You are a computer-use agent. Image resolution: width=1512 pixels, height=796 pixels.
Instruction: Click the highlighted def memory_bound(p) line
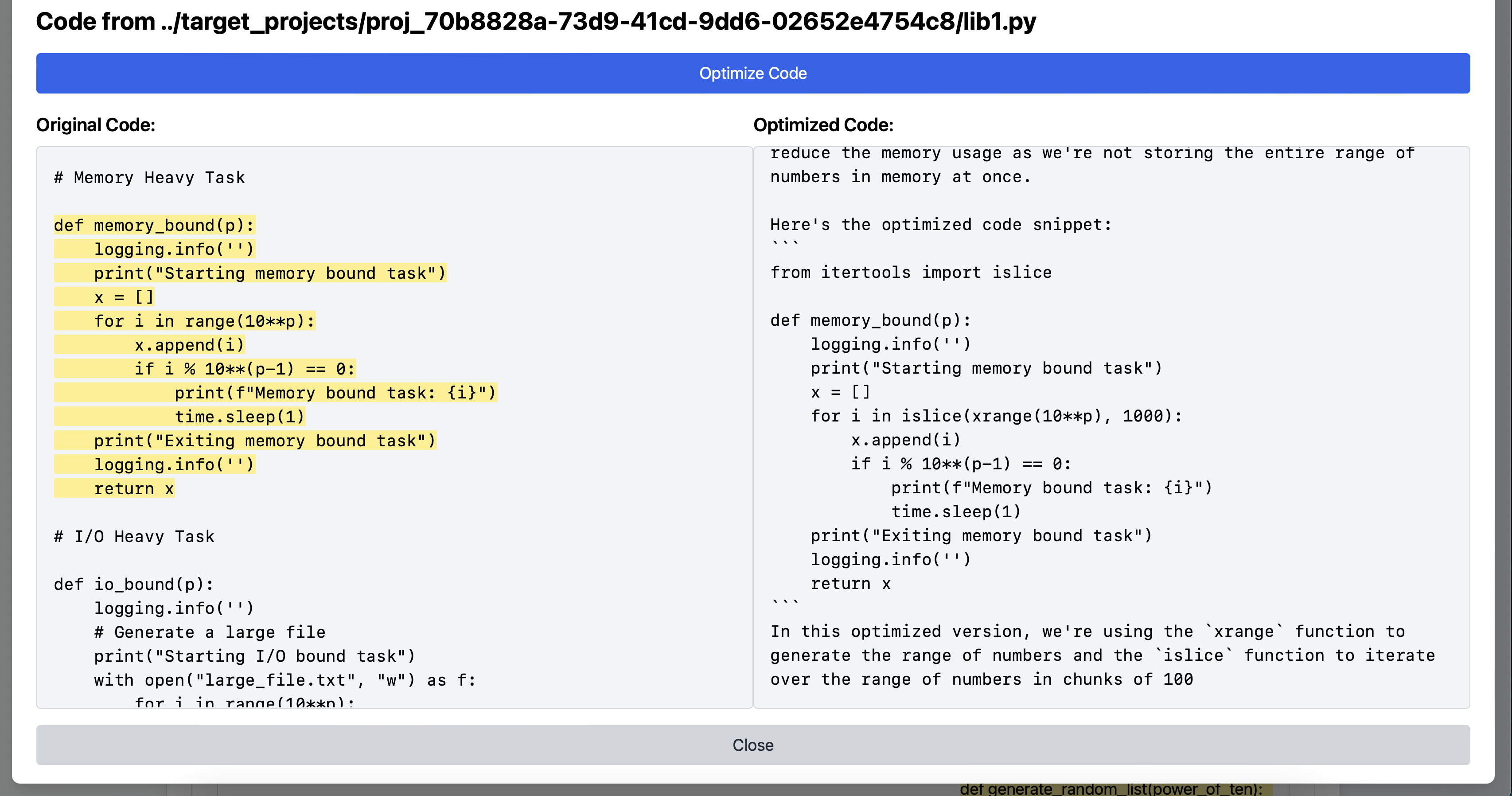pos(154,226)
